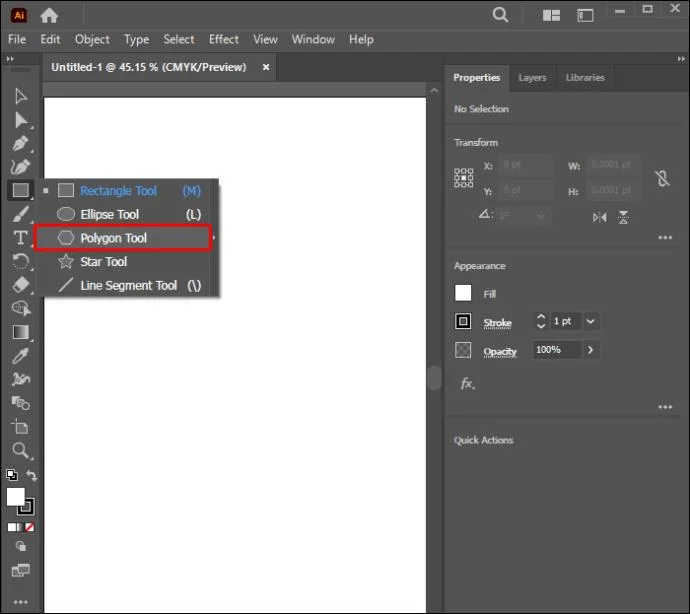Select the Eyedropper tool
Viewport: 690px width, 614px height.
20,356
